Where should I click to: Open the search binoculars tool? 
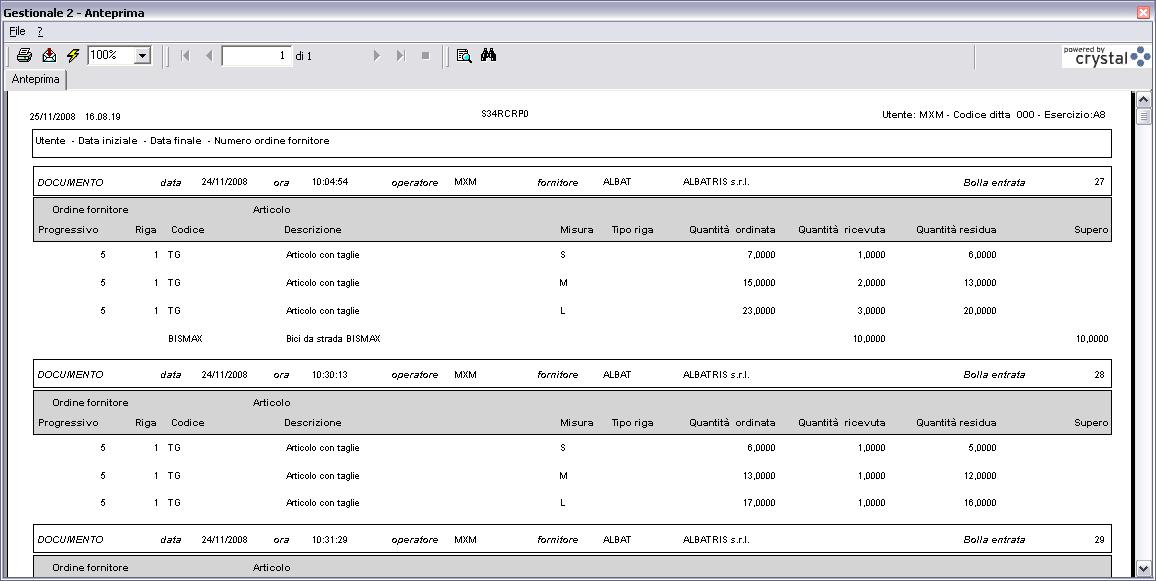tap(488, 56)
